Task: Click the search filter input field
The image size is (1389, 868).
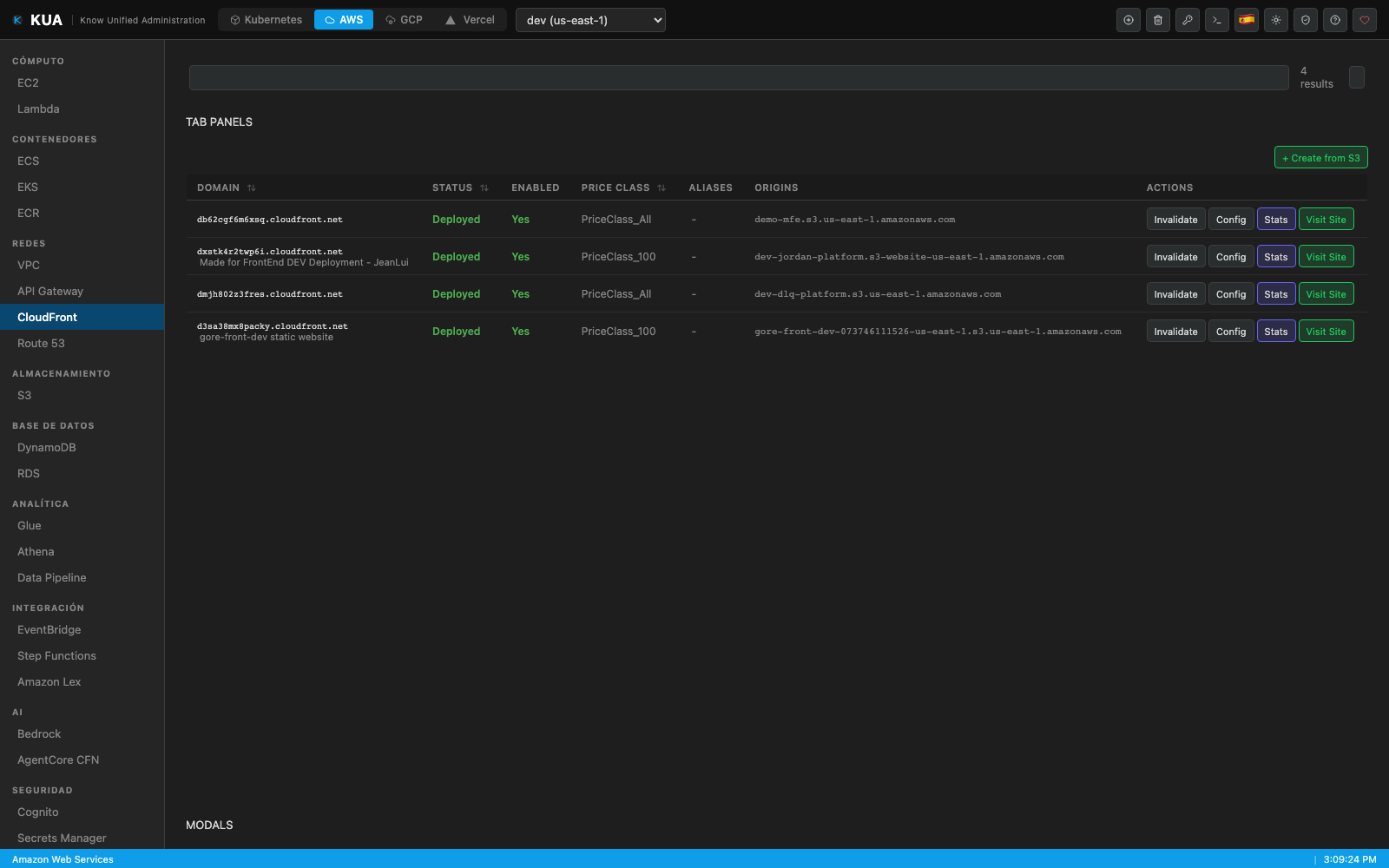Action: (x=739, y=77)
